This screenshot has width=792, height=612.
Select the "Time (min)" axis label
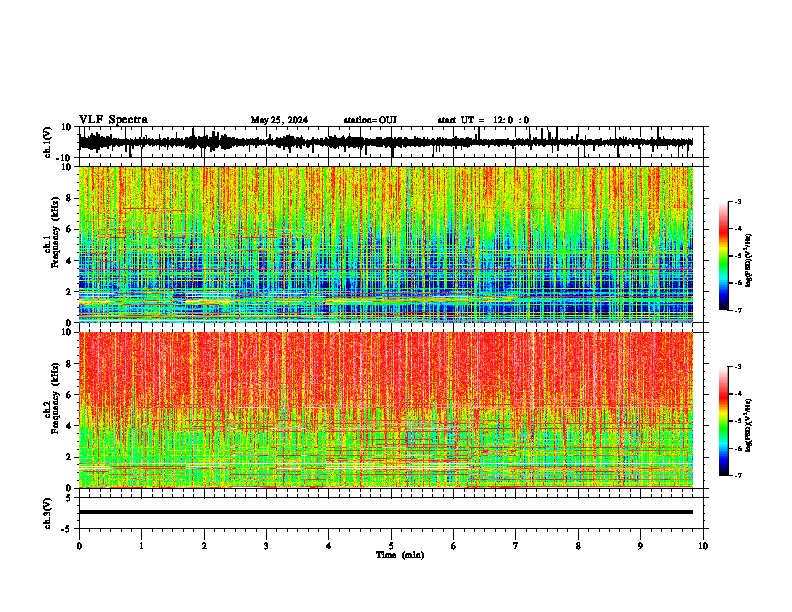click(400, 555)
